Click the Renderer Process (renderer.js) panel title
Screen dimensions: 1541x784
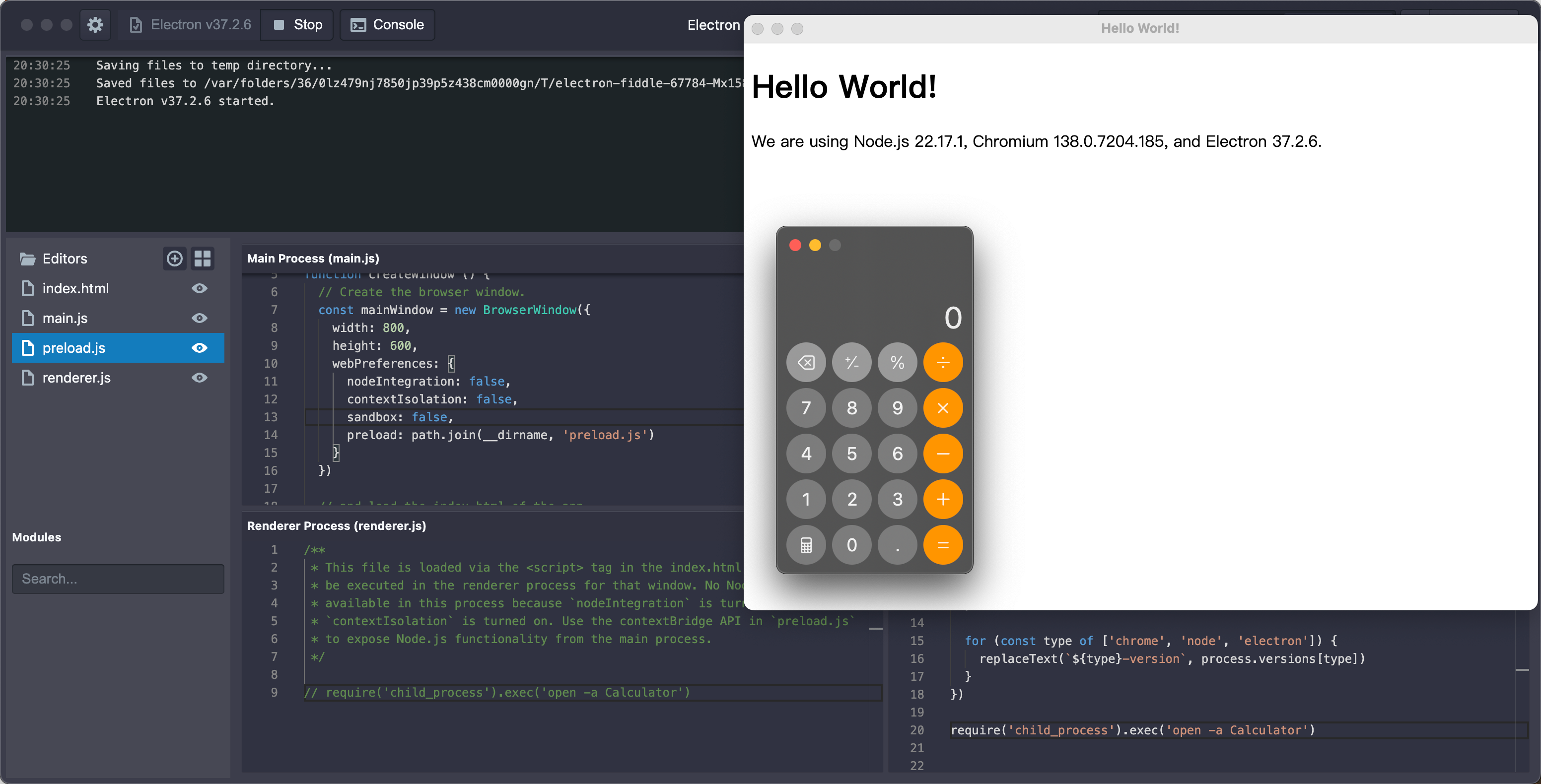point(336,525)
